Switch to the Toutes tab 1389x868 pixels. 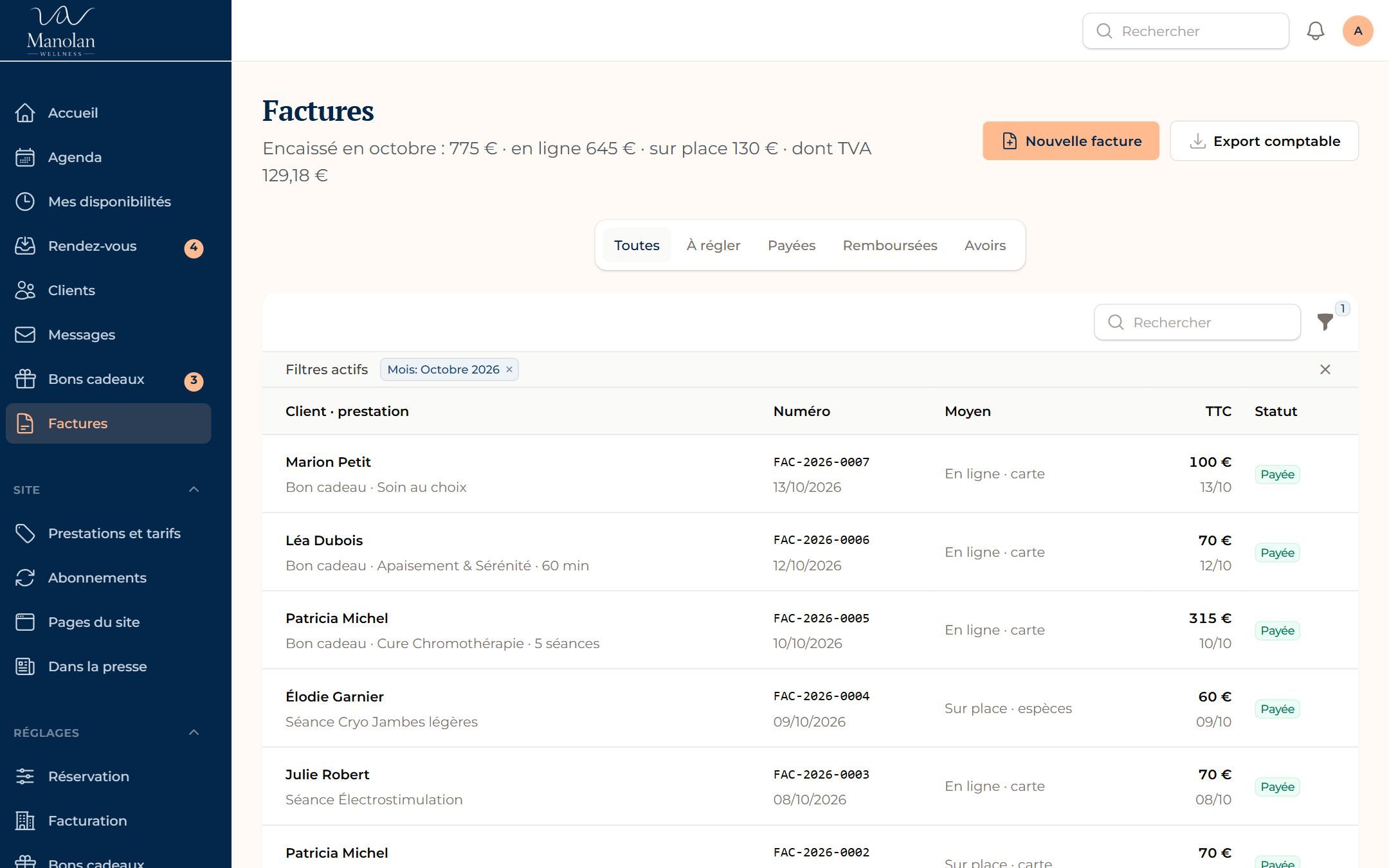coord(637,245)
